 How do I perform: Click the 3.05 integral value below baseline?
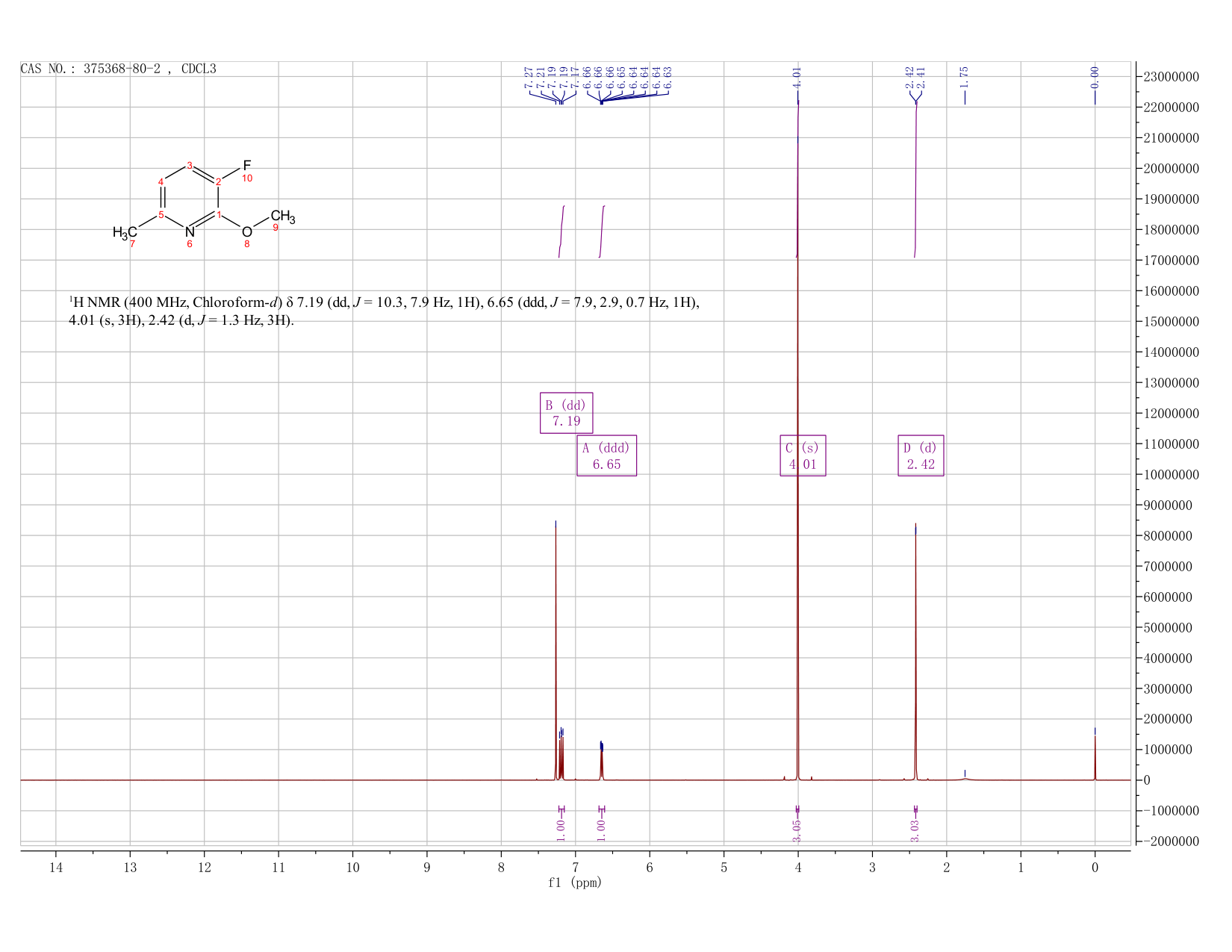coord(797,830)
